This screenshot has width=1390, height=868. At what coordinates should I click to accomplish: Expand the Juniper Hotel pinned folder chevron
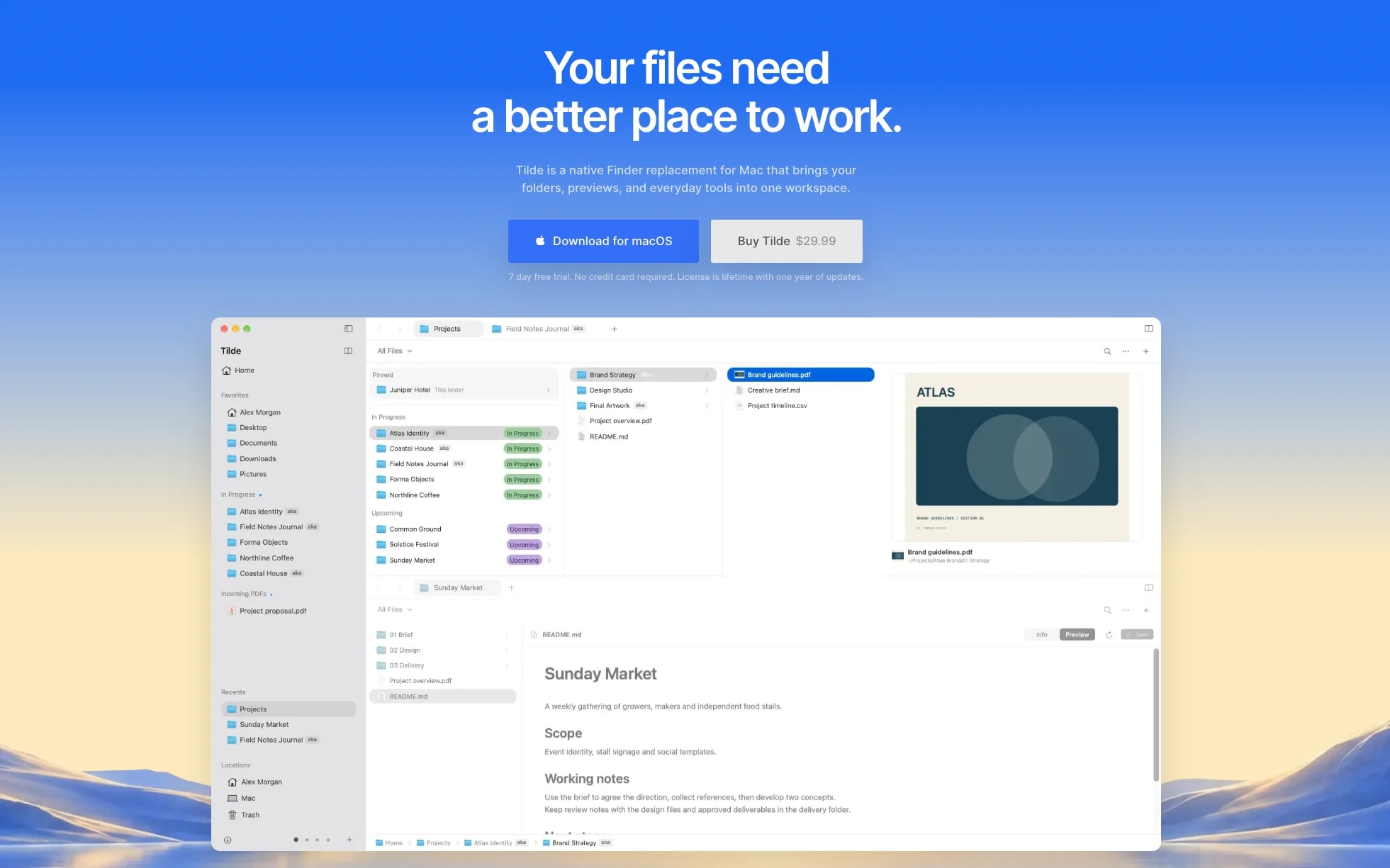[548, 390]
